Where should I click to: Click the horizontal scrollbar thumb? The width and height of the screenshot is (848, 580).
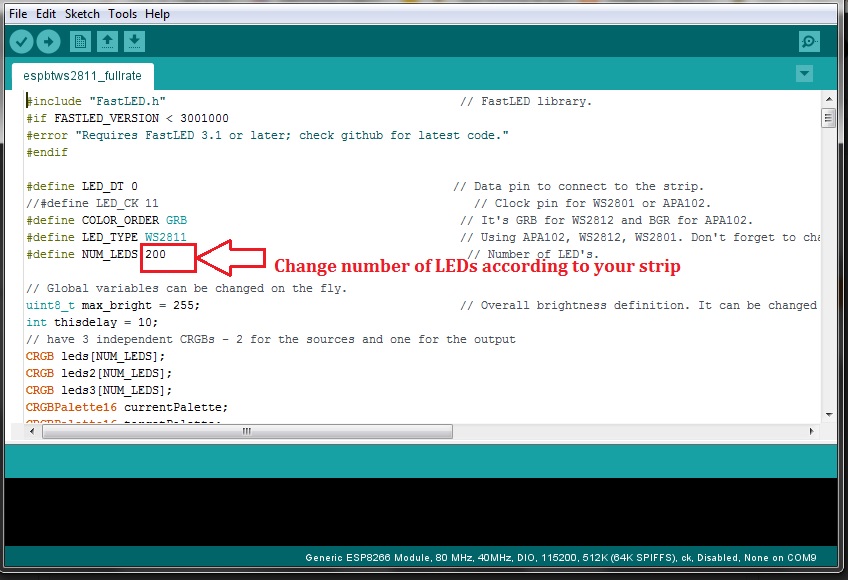pyautogui.click(x=247, y=431)
